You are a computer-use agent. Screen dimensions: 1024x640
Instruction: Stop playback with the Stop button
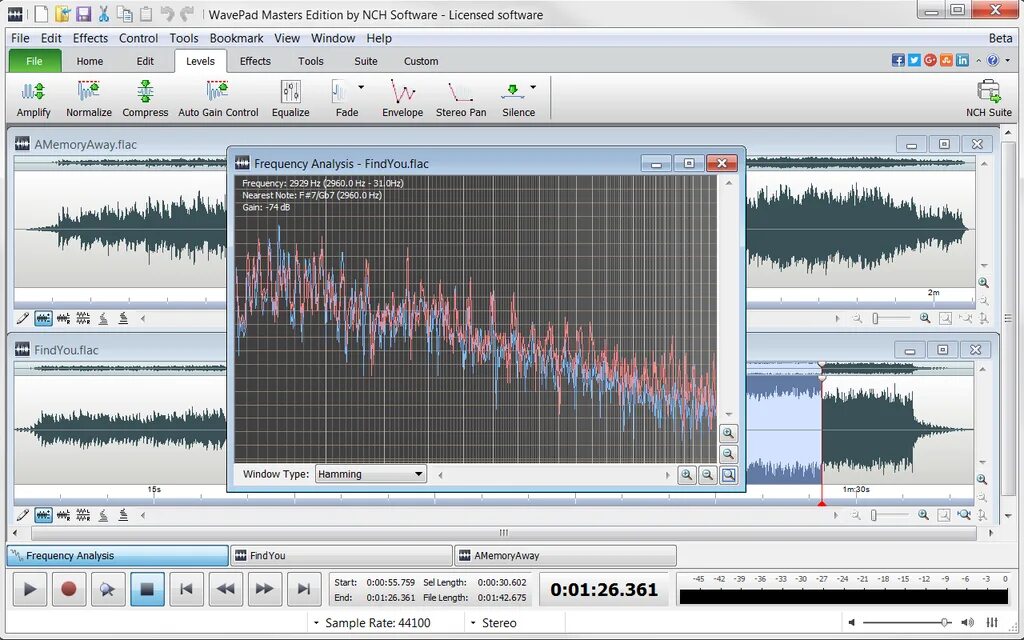[x=147, y=589]
